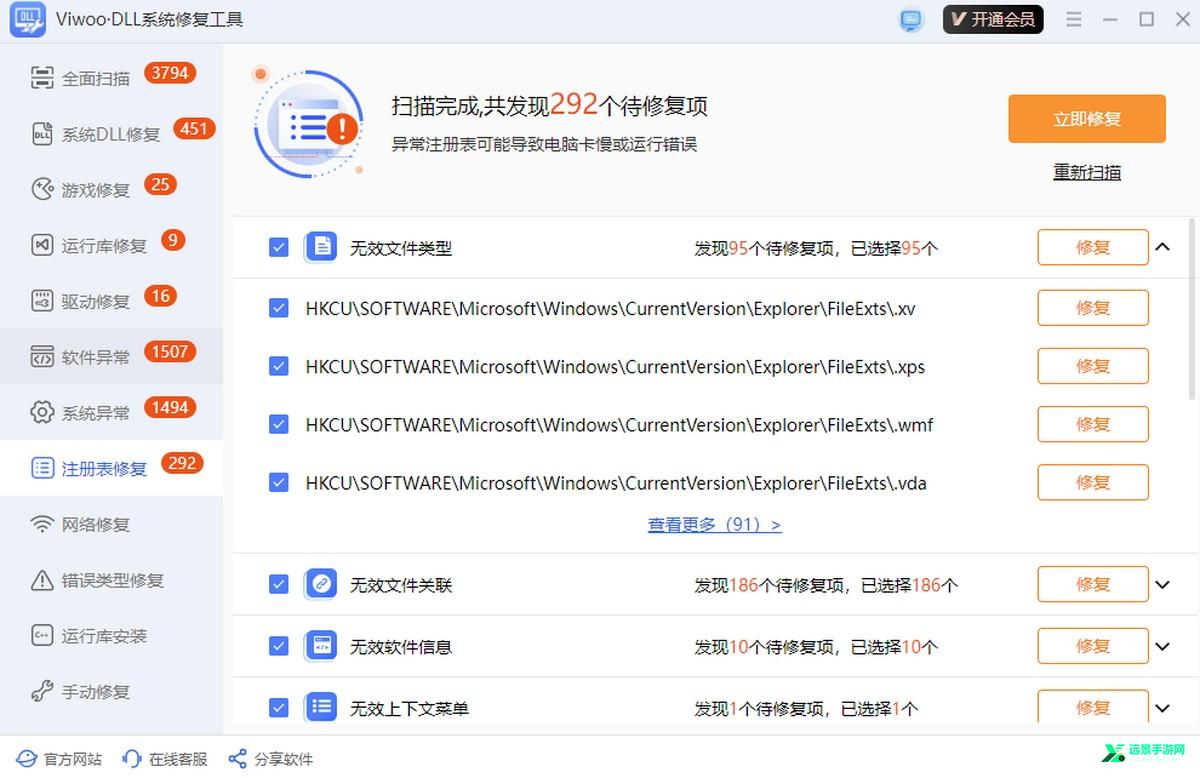The height and width of the screenshot is (778, 1200).
Task: Uncheck the FileExts\.vda entry checkbox
Action: (279, 482)
